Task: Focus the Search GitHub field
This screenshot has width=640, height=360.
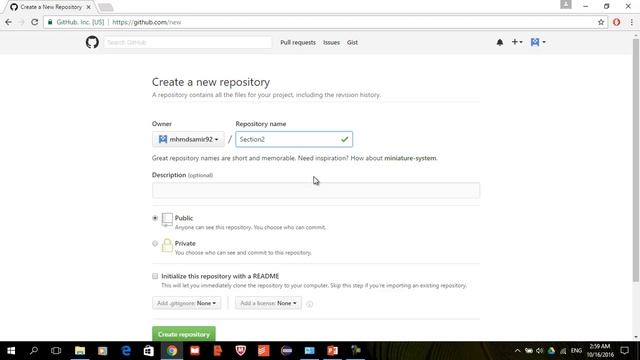Action: (x=187, y=42)
